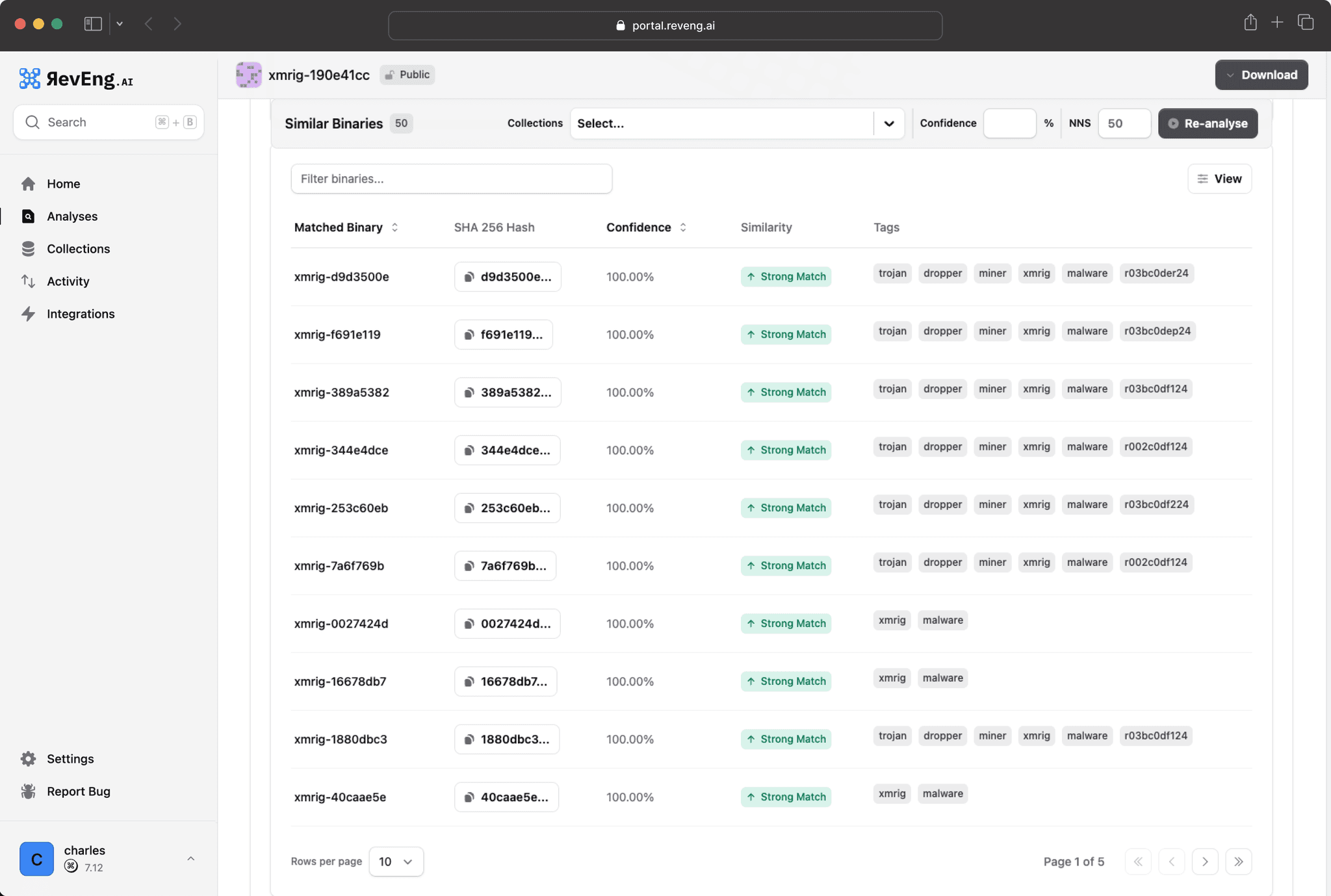The height and width of the screenshot is (896, 1331).
Task: Click the Integrations lightning icon
Action: click(29, 314)
